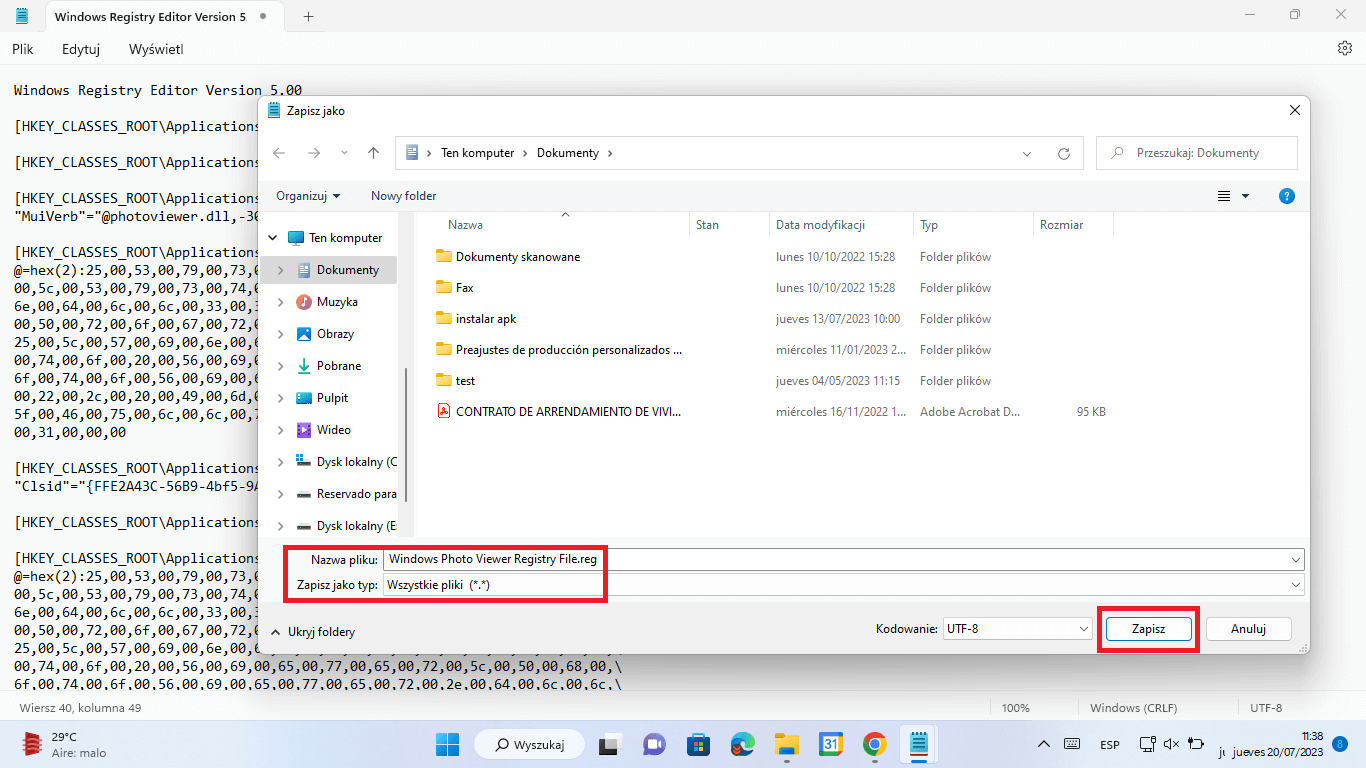Show hidden tray icons chevron
Viewport: 1366px width, 768px height.
[x=1044, y=745]
